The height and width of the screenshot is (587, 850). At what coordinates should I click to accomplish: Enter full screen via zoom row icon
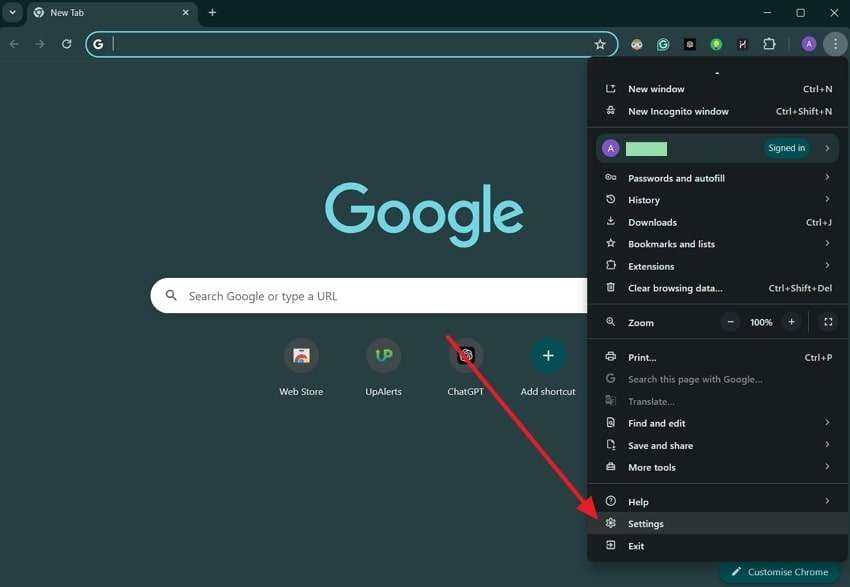tap(828, 322)
